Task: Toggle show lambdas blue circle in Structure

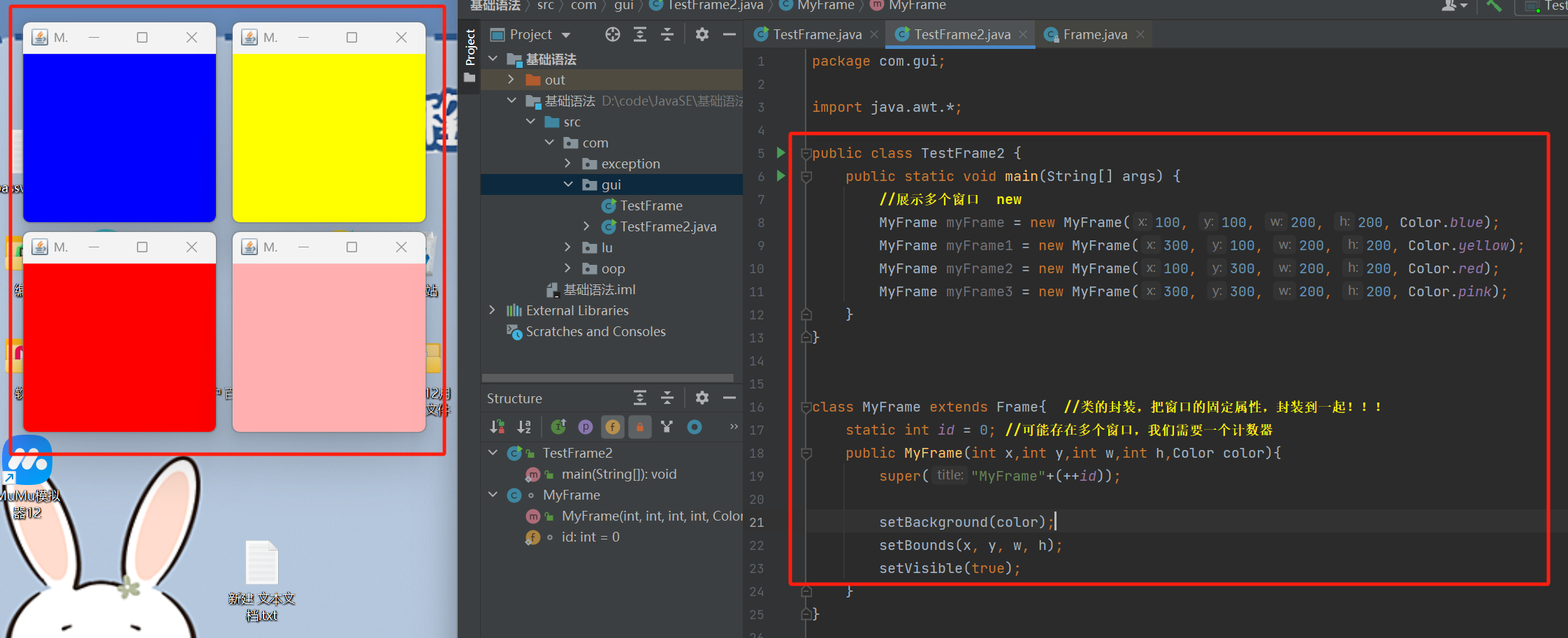Action: [x=695, y=427]
